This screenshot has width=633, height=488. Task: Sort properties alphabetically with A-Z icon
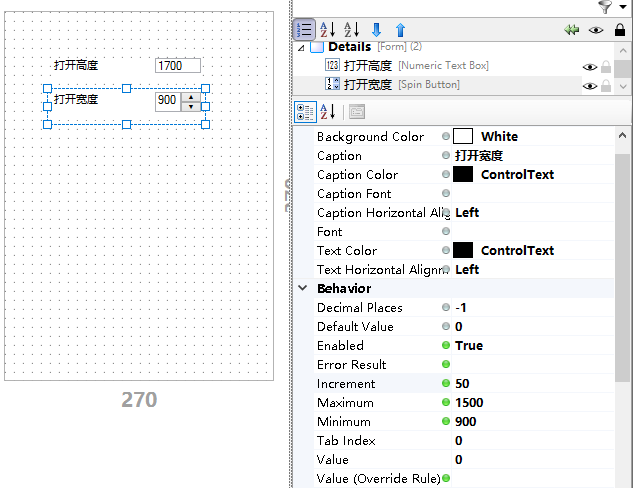pos(327,112)
